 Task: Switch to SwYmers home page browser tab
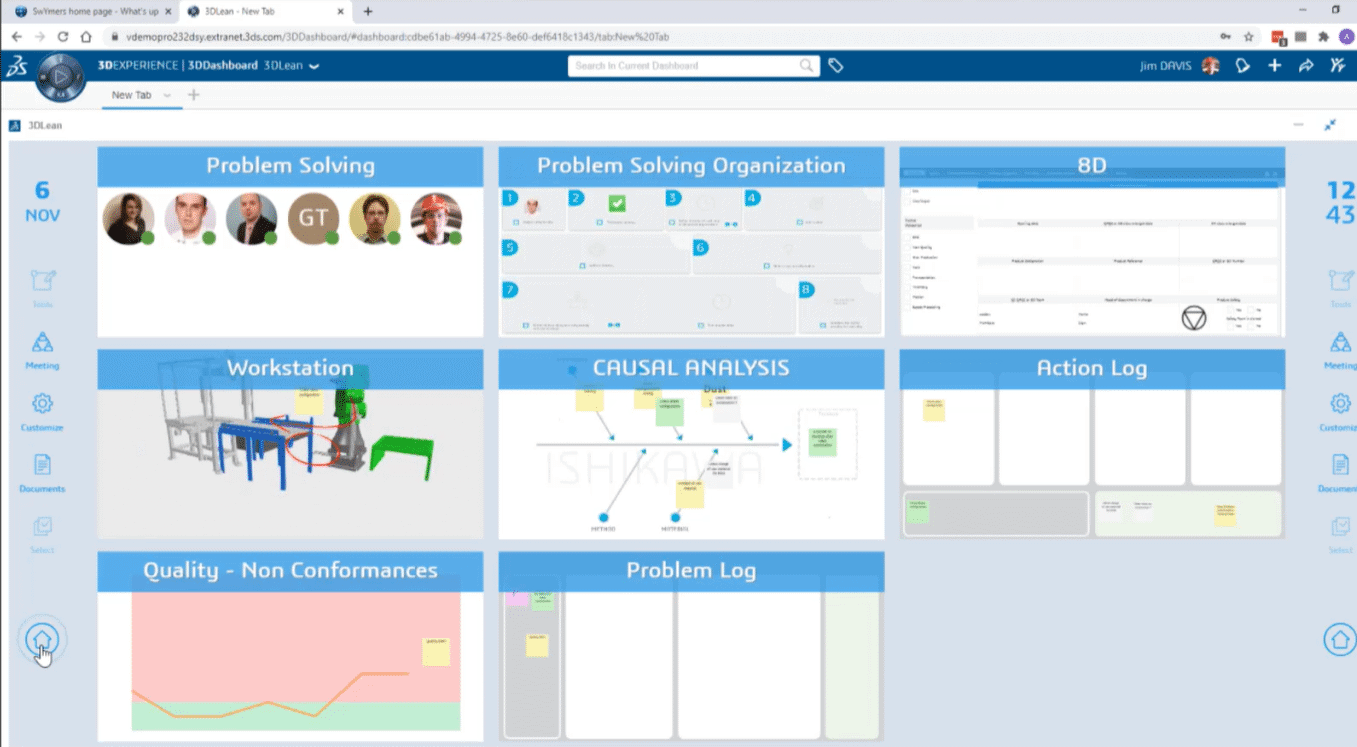[x=86, y=11]
